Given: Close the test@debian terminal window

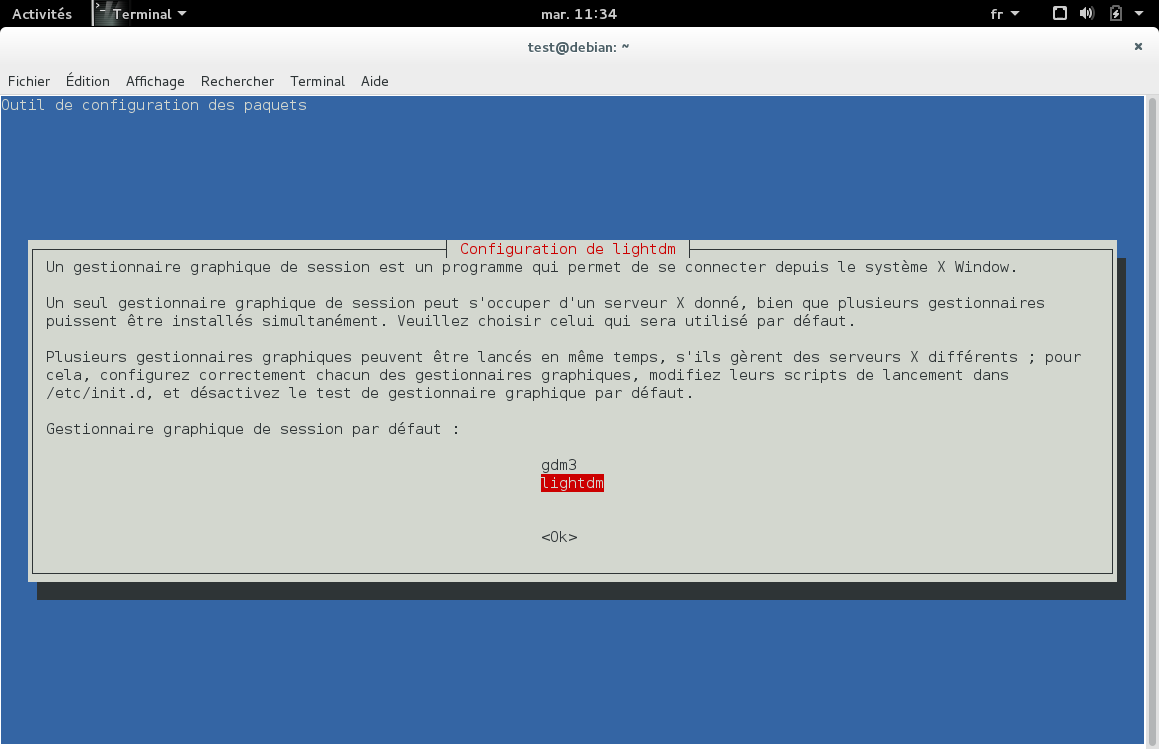Looking at the screenshot, I should tap(1138, 47).
